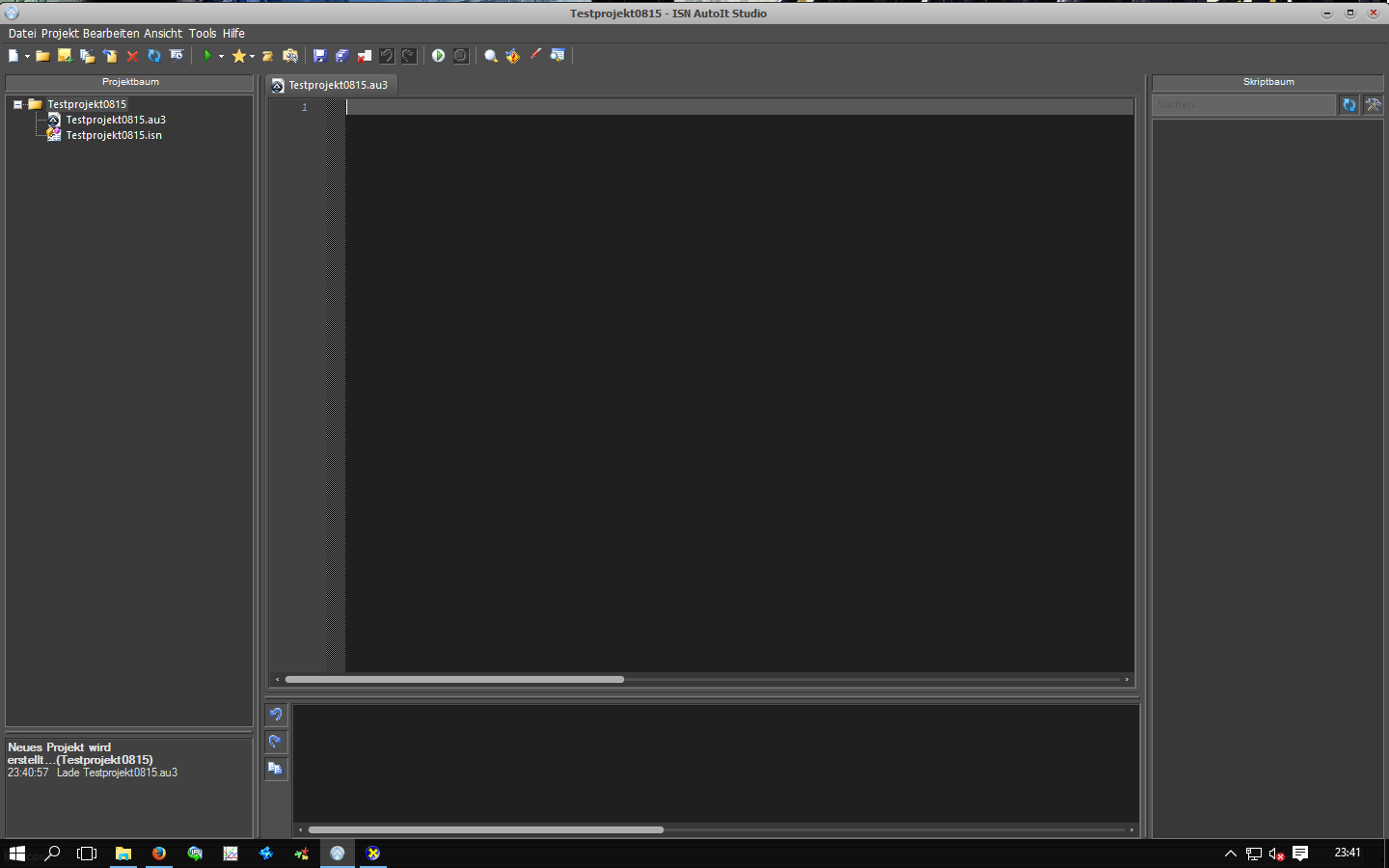This screenshot has height=868, width=1389.
Task: Click the editor's horizontal scrollbar thumb
Action: click(x=454, y=679)
